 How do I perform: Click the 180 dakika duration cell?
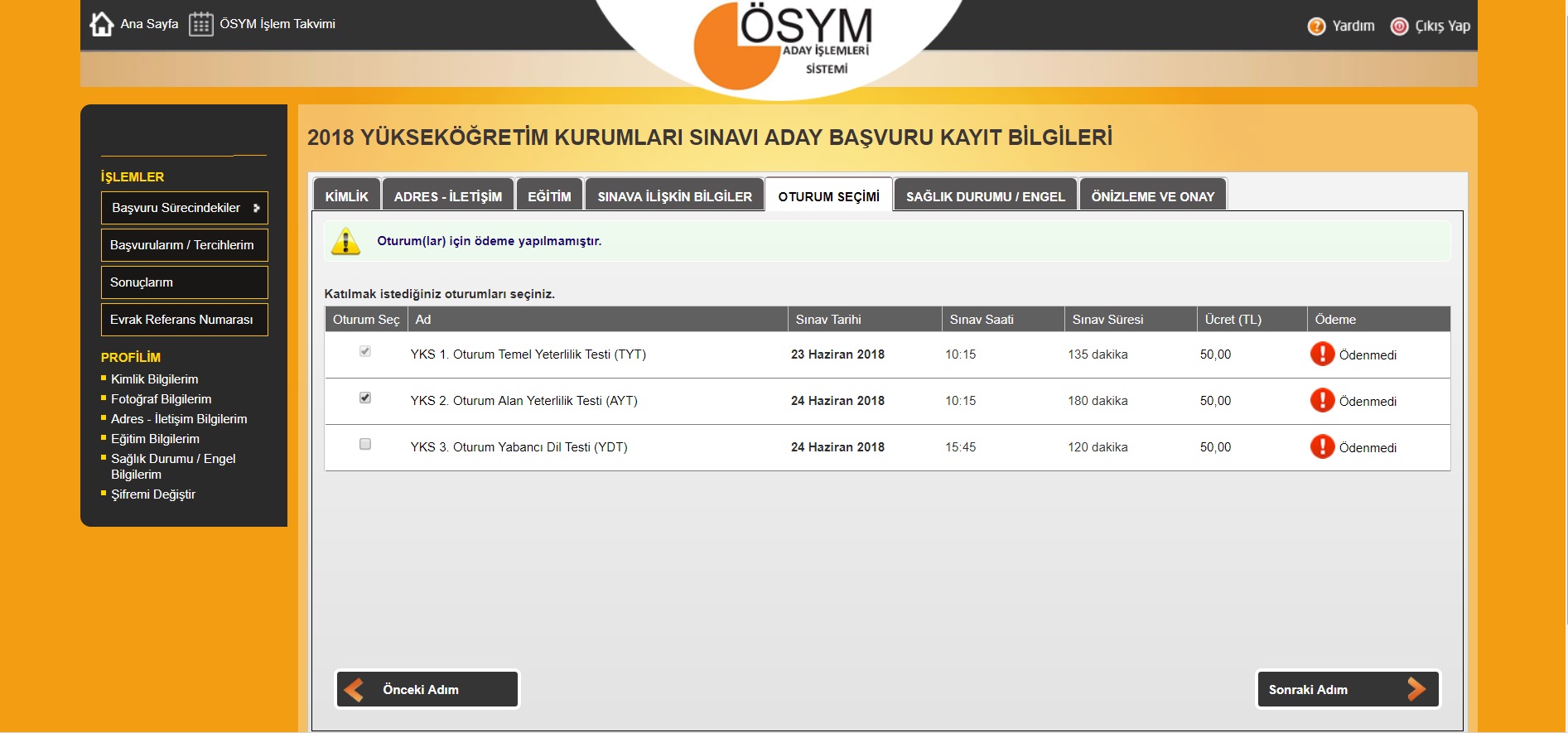[1098, 401]
